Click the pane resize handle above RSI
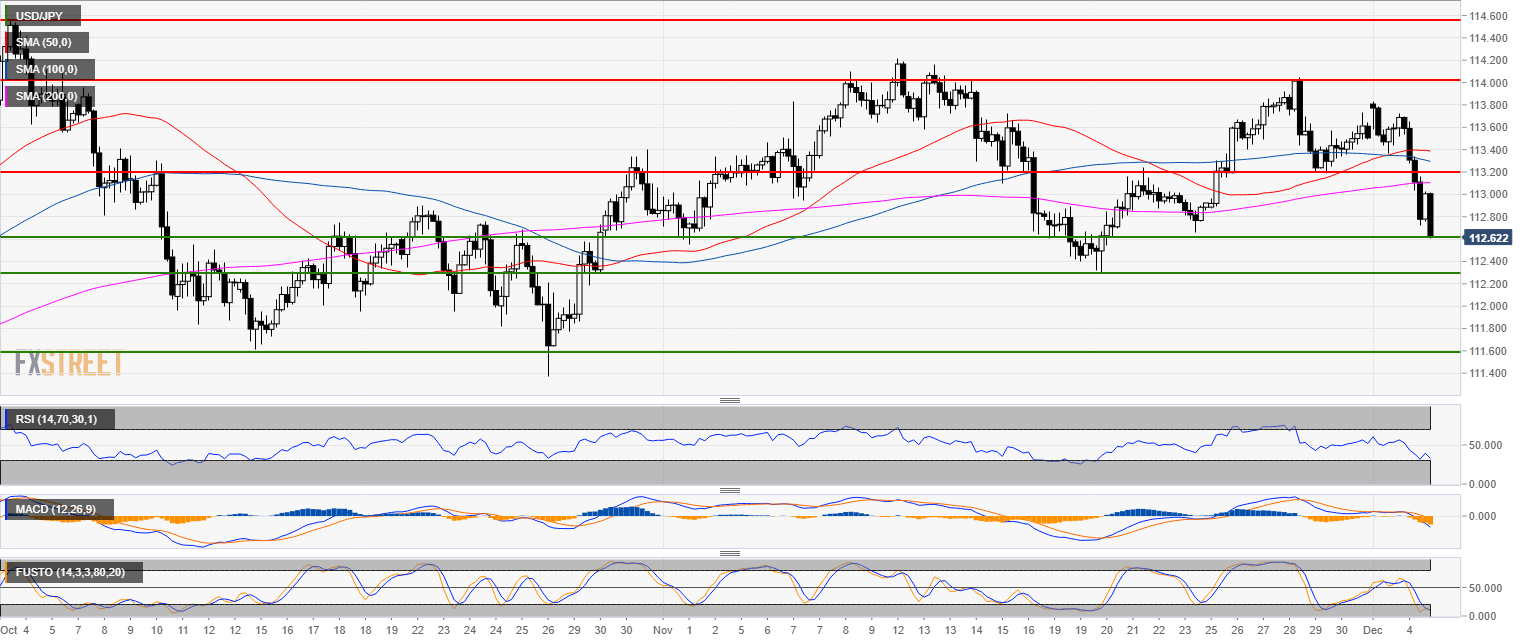Image resolution: width=1531 pixels, height=643 pixels. (730, 400)
